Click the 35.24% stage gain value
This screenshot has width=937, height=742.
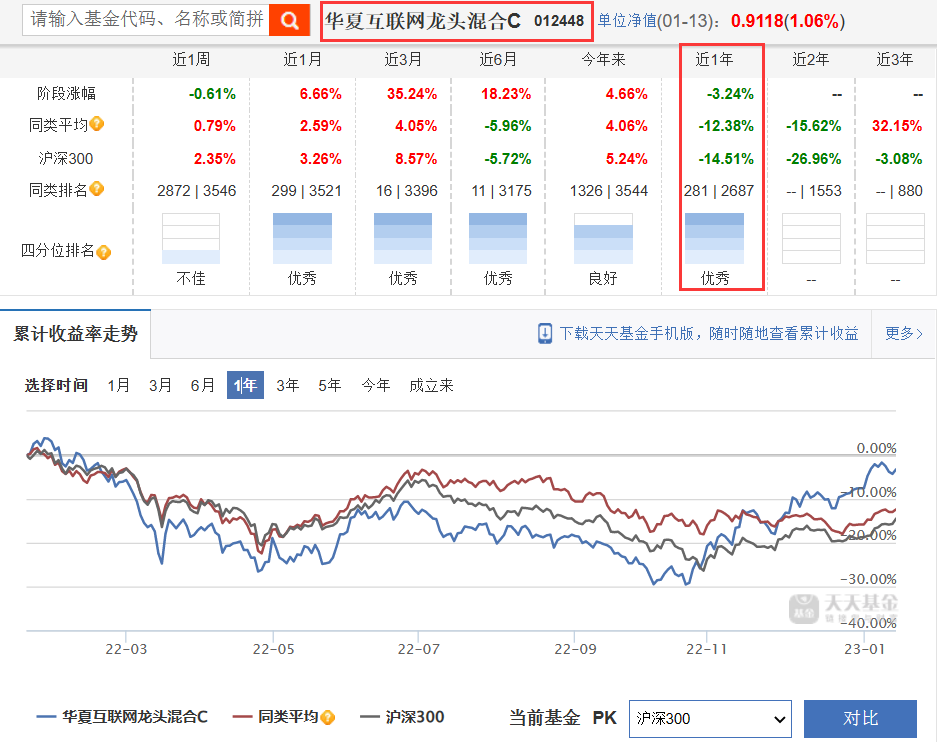point(412,94)
